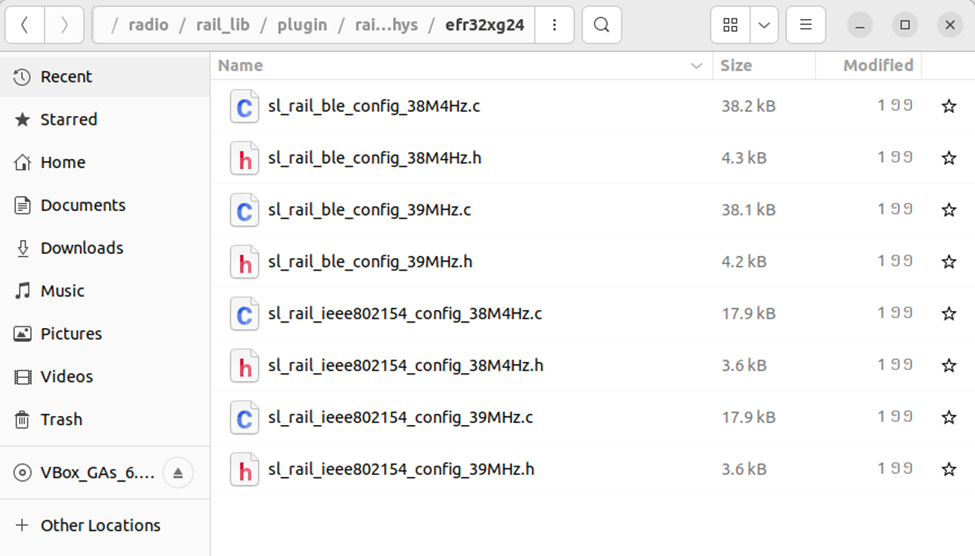Click the search magnifier icon
This screenshot has height=556, width=975.
tap(601, 25)
